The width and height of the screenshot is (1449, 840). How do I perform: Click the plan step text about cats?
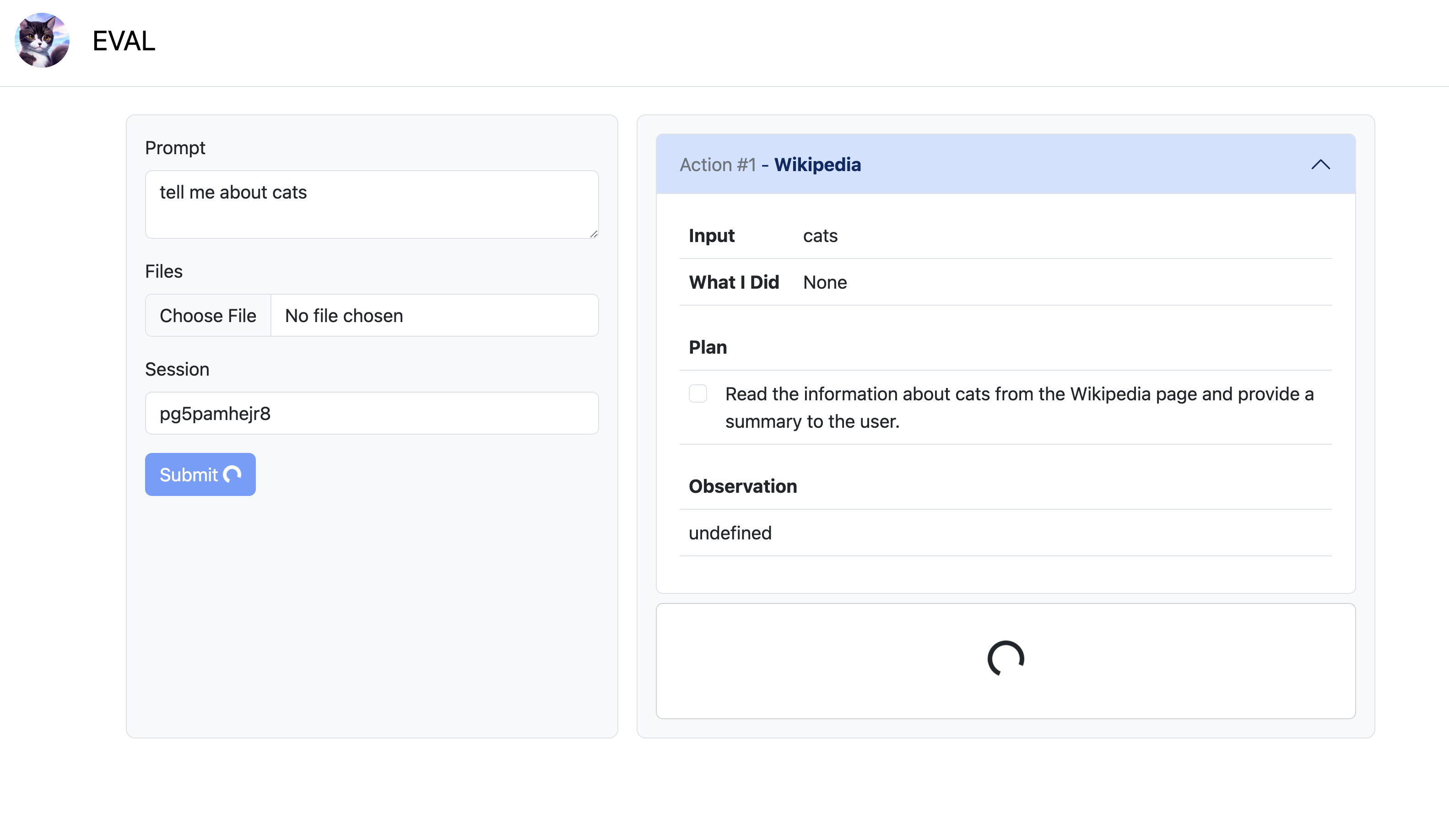tap(1018, 408)
